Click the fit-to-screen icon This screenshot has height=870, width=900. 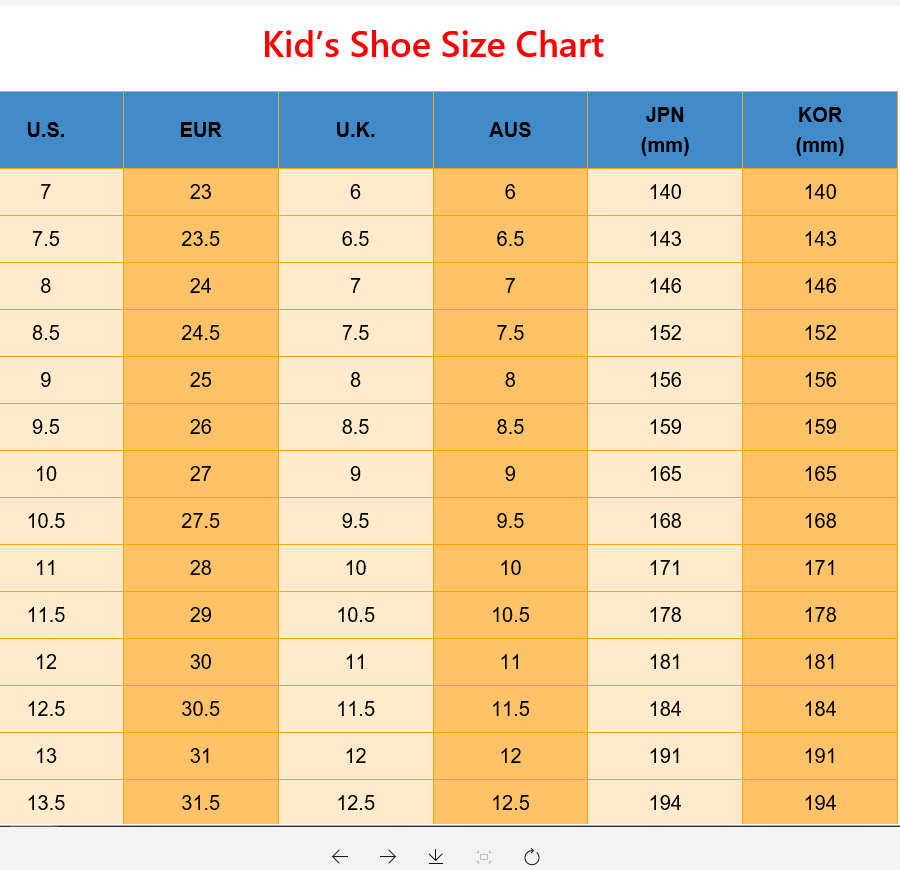pos(484,856)
